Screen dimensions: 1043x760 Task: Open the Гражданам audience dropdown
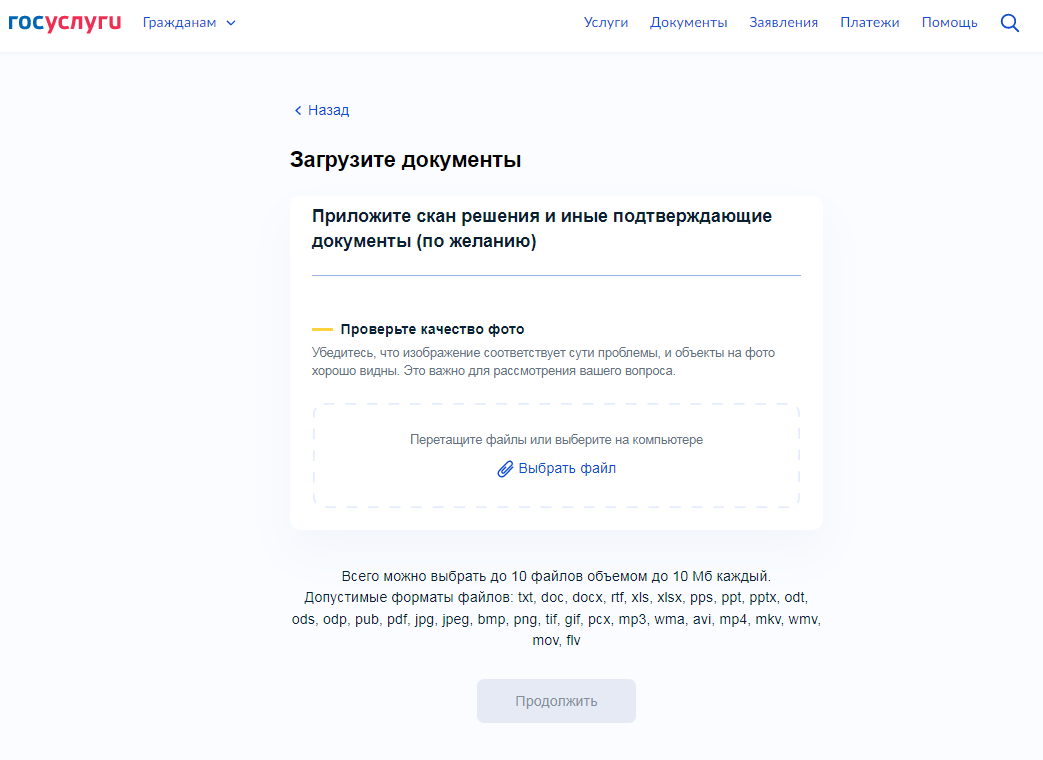[180, 22]
